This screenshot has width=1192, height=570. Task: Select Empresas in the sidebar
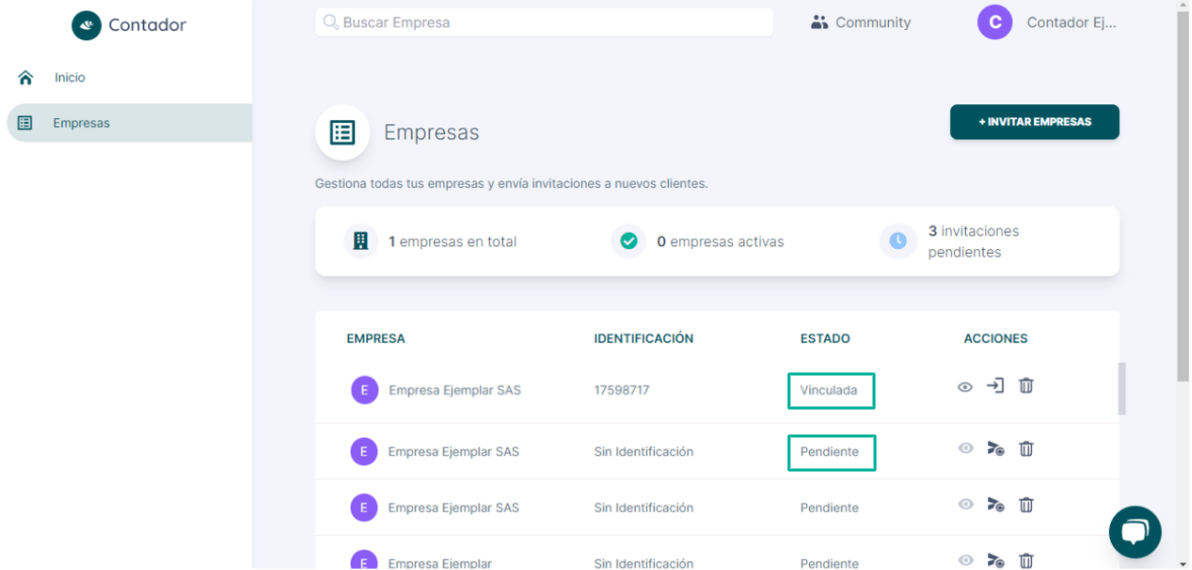click(x=129, y=123)
